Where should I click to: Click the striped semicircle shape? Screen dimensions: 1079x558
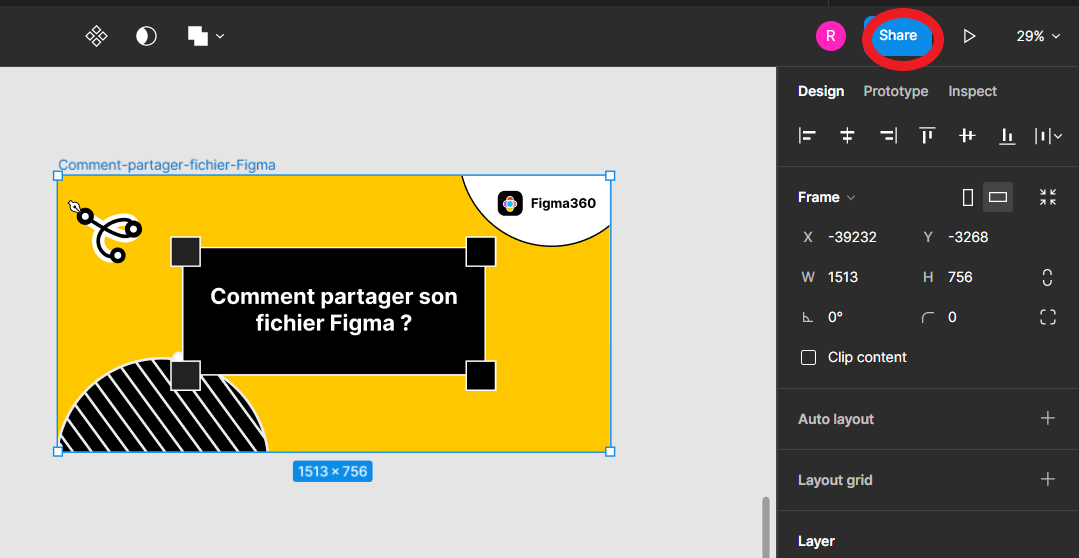[162, 405]
